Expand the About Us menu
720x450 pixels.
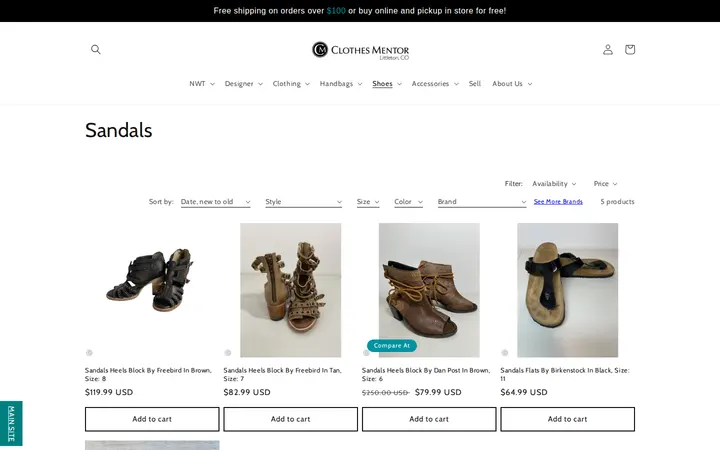click(x=512, y=84)
